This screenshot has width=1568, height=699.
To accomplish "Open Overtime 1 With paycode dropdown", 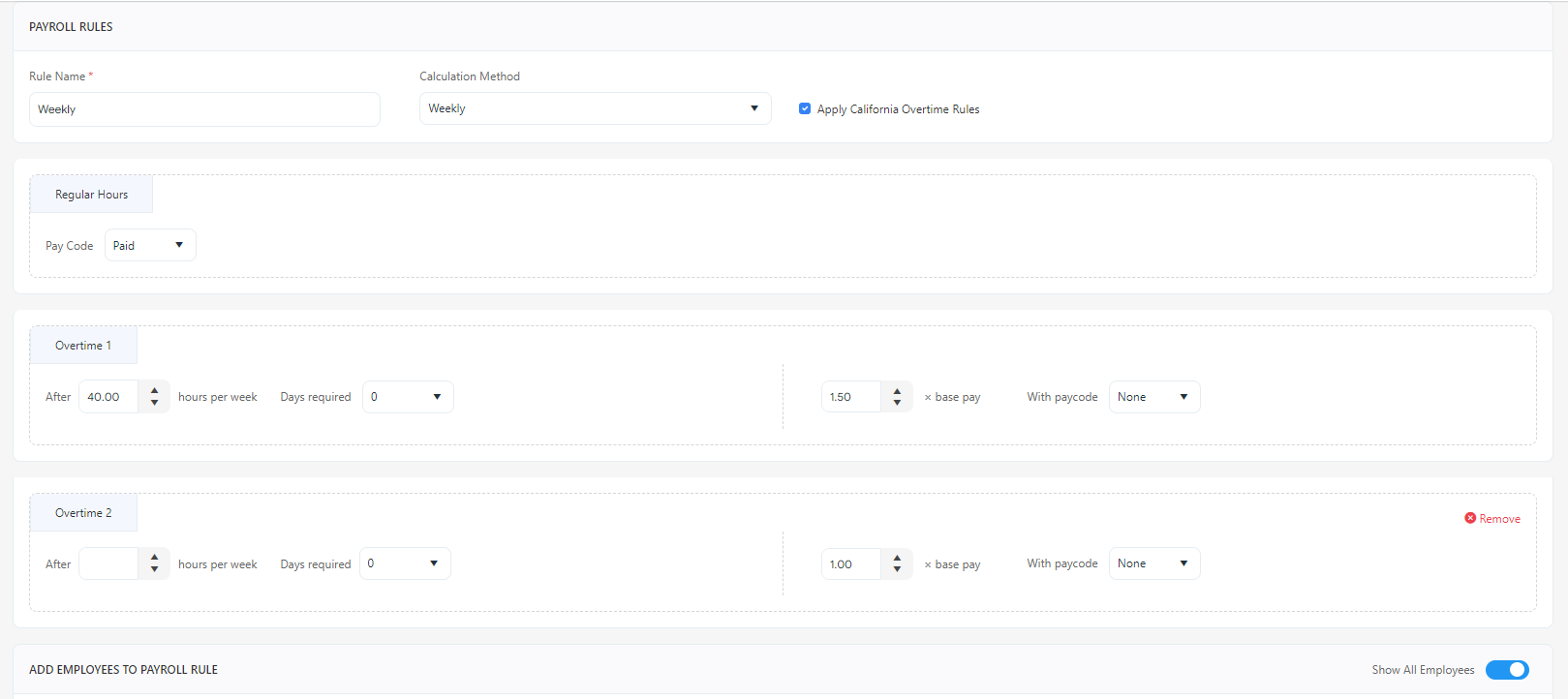I will 1153,397.
